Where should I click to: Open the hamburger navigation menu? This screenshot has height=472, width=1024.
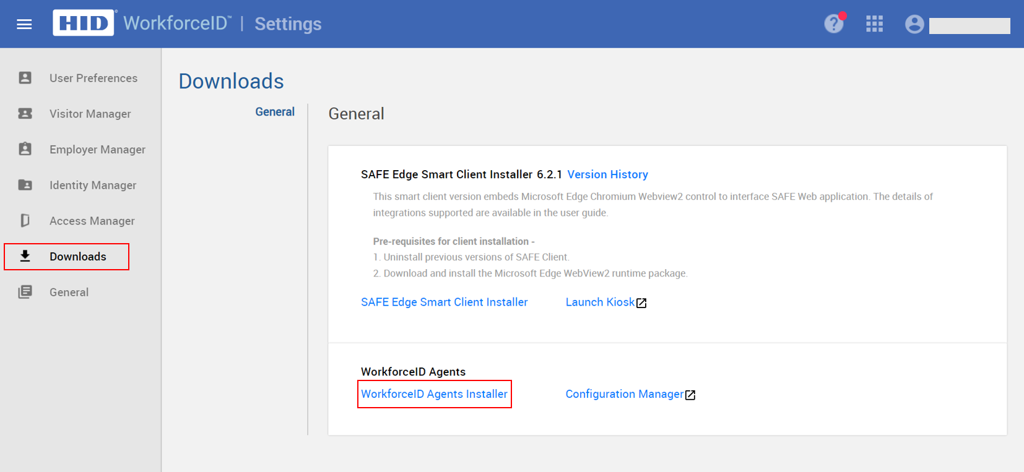coord(24,24)
